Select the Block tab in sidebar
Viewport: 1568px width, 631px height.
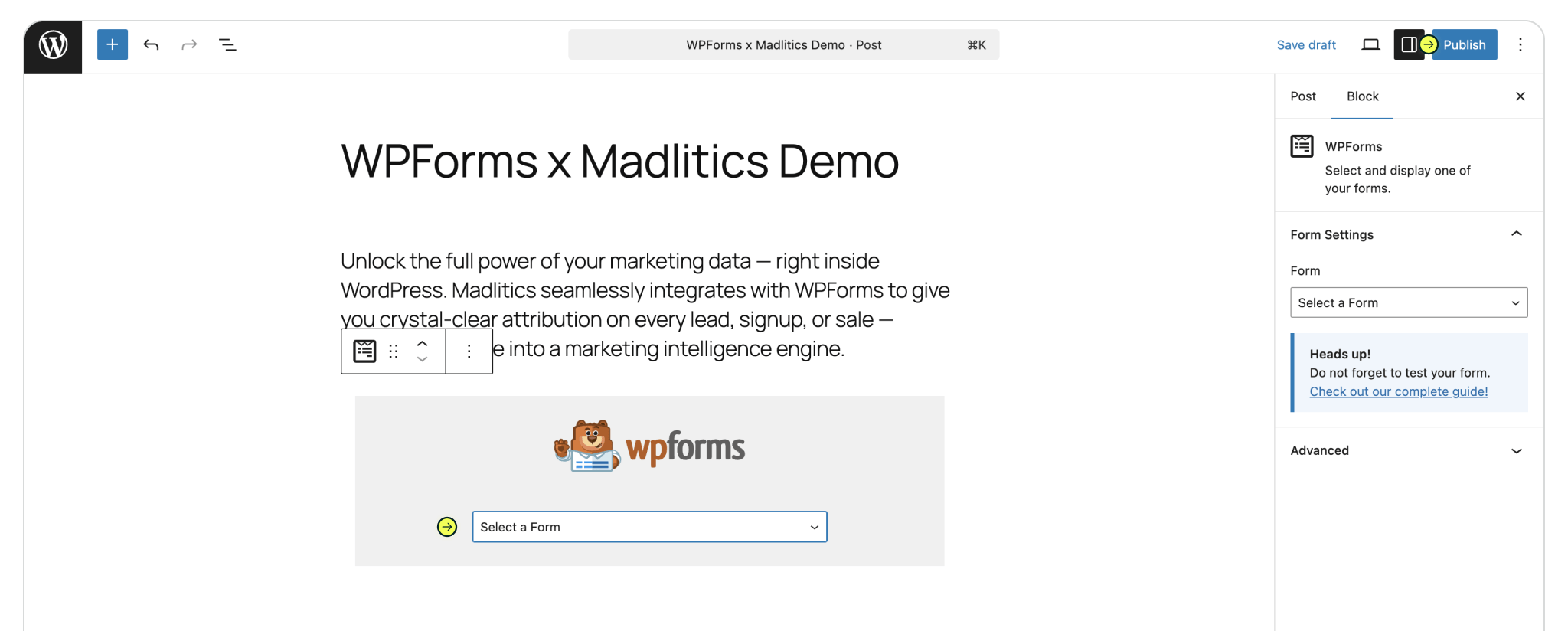point(1362,96)
